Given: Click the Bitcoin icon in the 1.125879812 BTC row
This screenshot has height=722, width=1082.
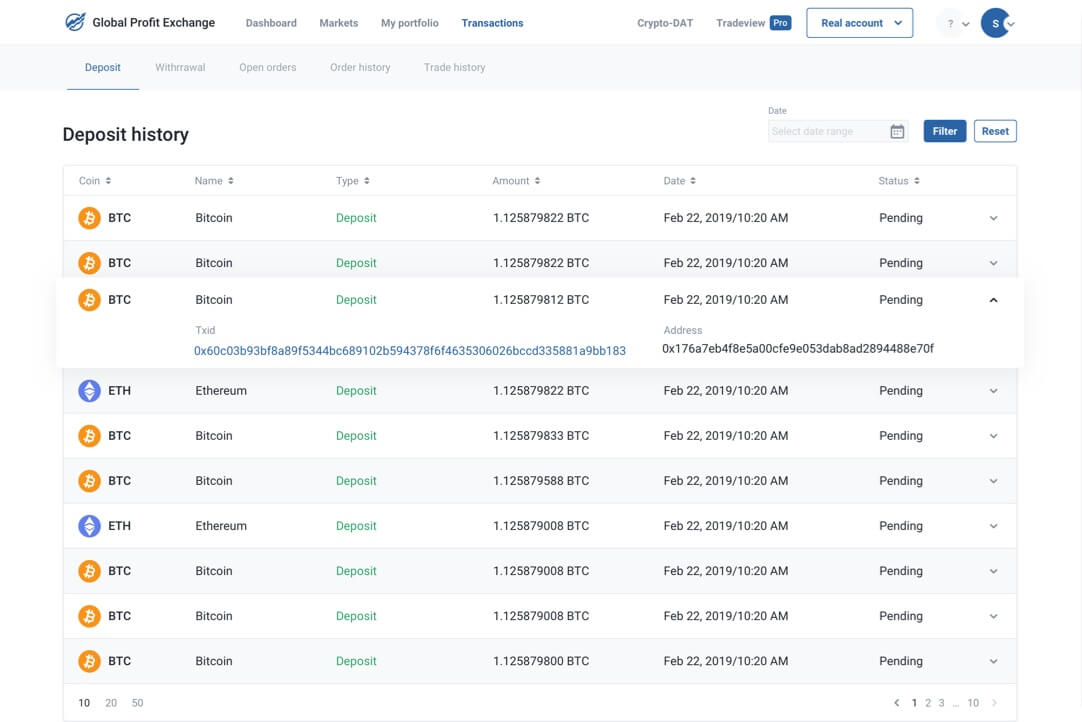Looking at the screenshot, I should (89, 300).
